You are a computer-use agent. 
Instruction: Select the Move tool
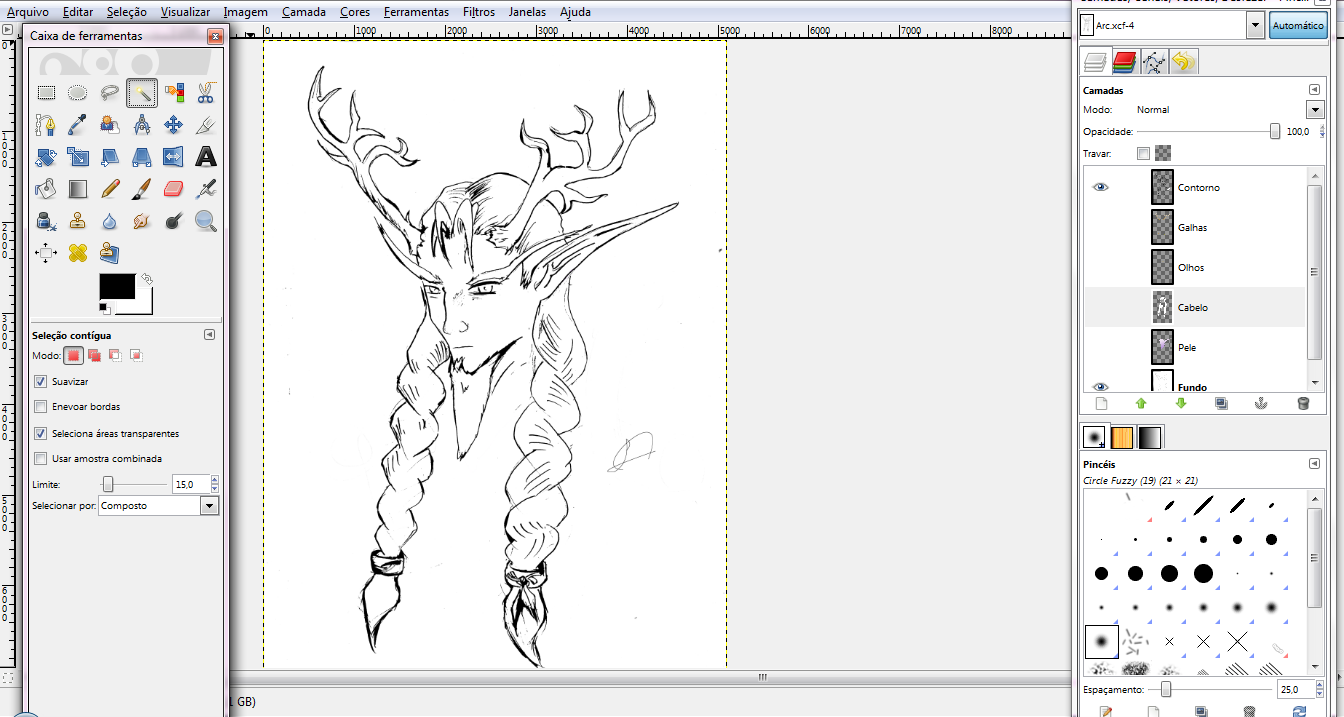coord(173,125)
